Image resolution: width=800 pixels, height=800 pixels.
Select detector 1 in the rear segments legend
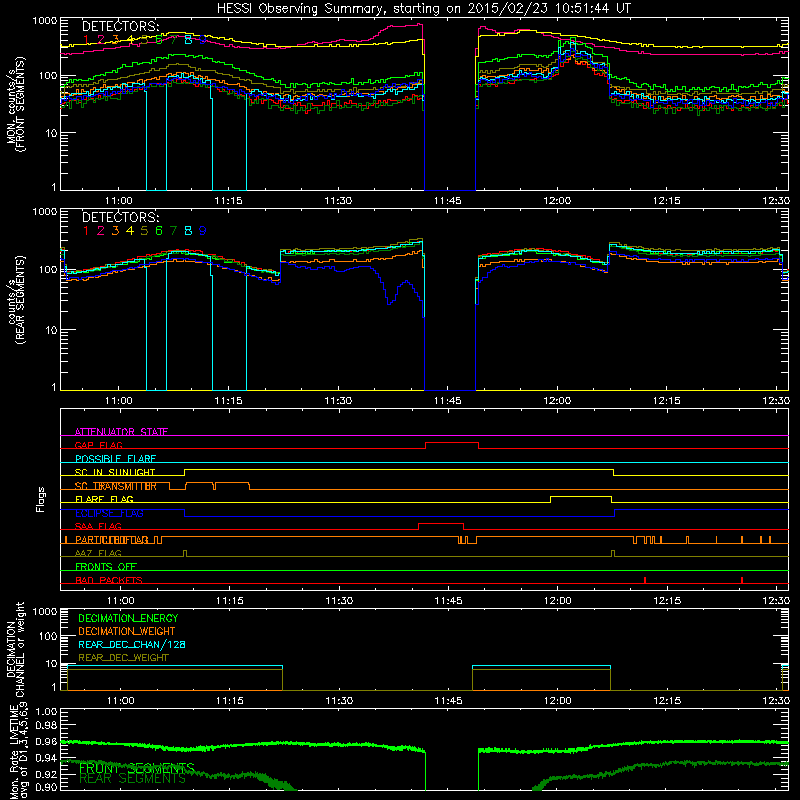coord(86,231)
